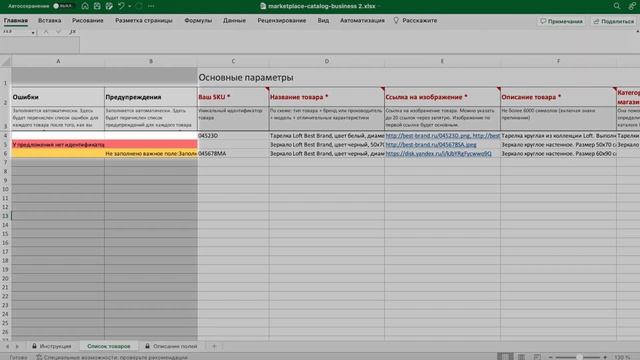Open the disk.yandex.ru image link
This screenshot has width=640, height=360.
[x=438, y=153]
